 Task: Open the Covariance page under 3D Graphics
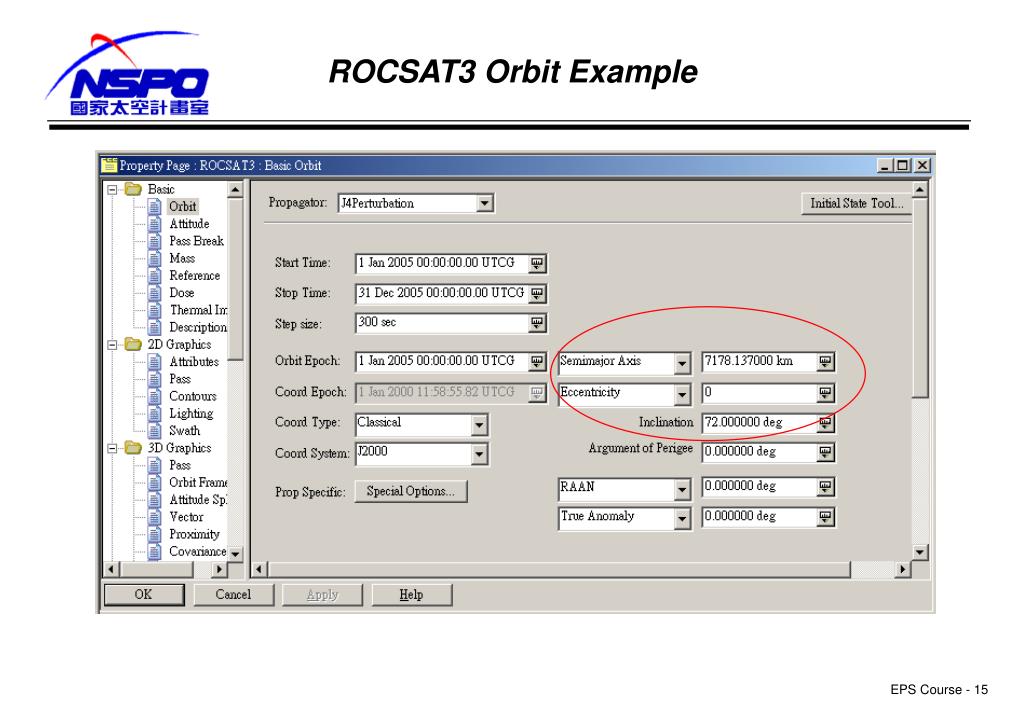pos(198,551)
